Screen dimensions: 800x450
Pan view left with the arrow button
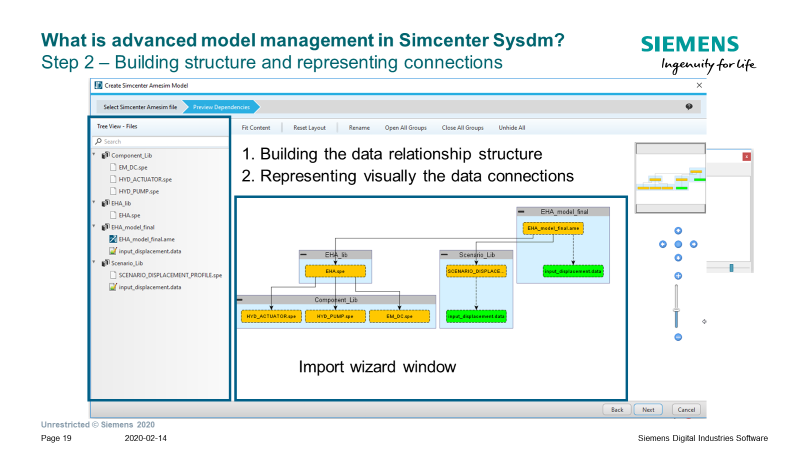[663, 244]
